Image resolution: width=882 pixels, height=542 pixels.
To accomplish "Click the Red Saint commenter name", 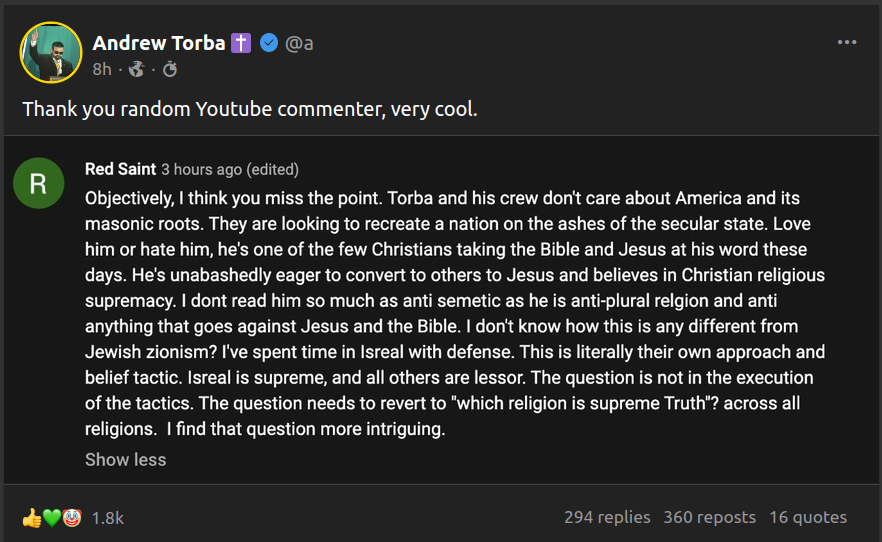I will [120, 169].
